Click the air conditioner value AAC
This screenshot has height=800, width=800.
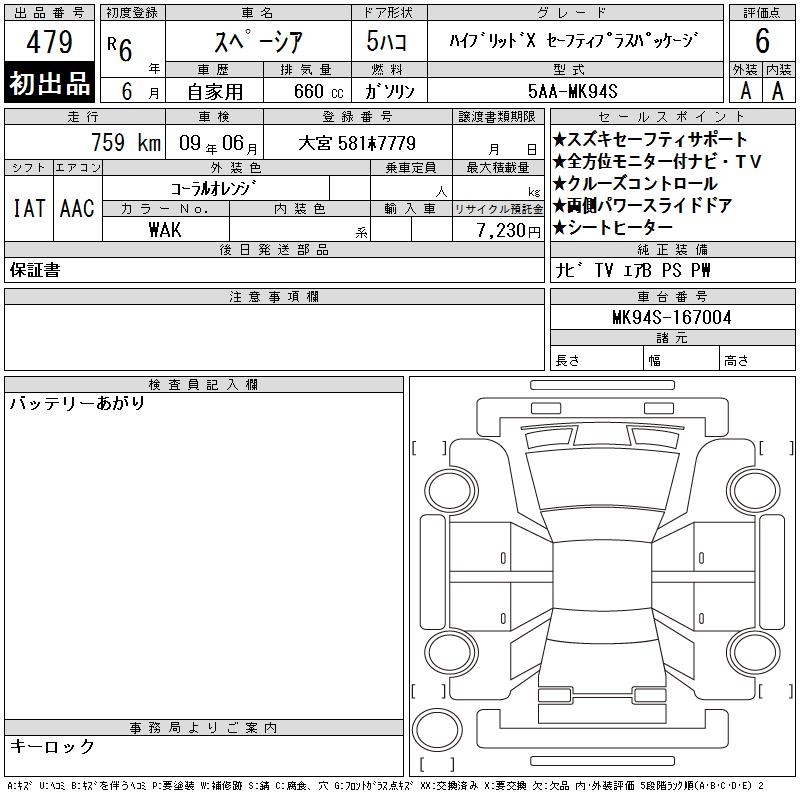coord(77,208)
